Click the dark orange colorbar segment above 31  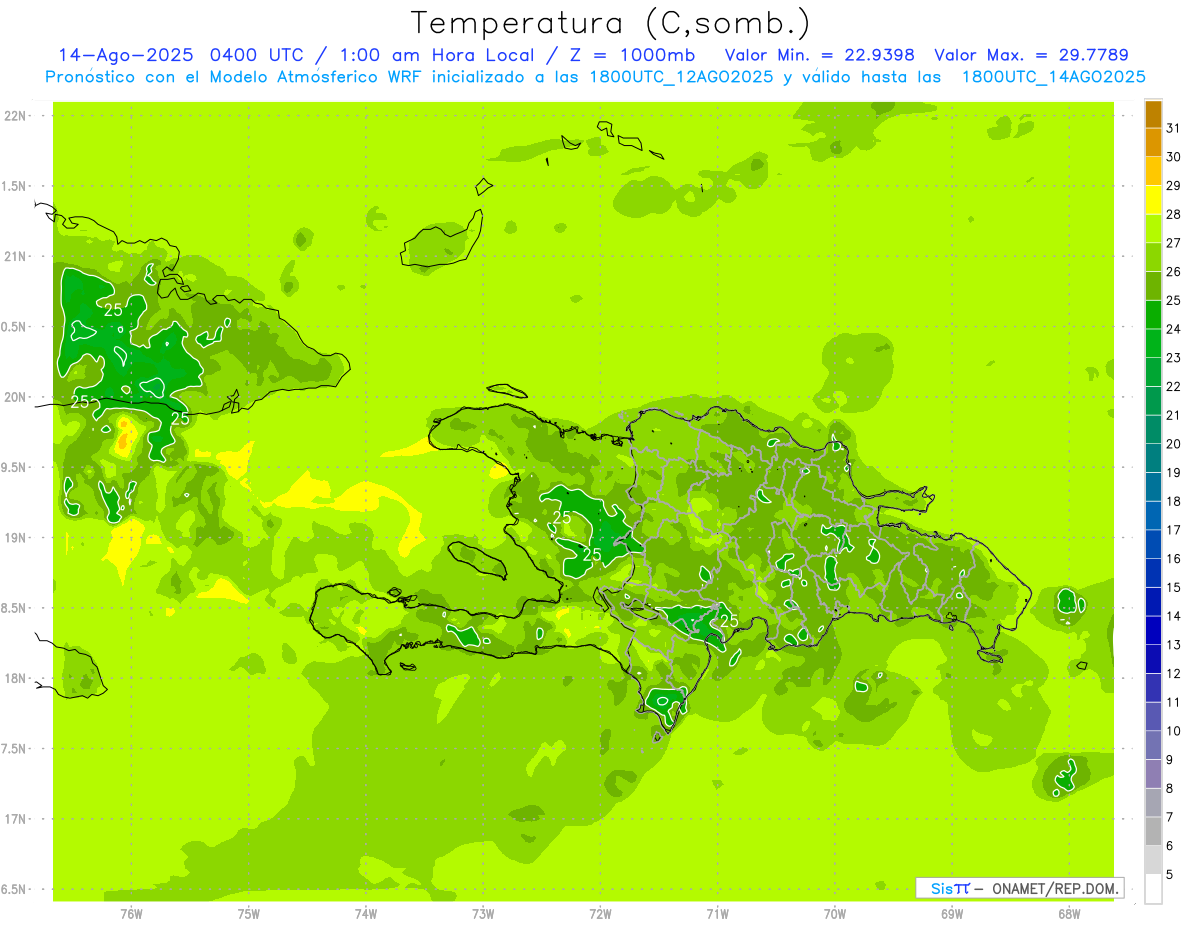1154,114
